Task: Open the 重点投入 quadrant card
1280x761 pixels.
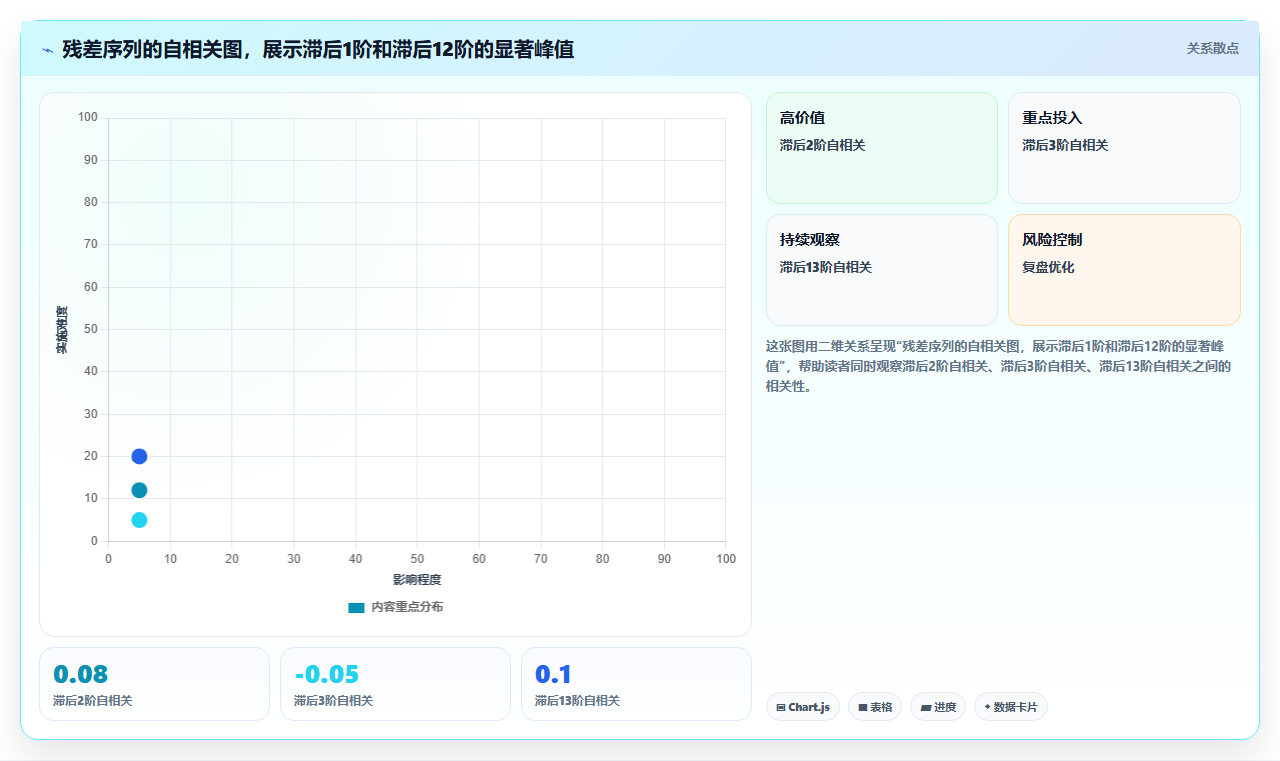Action: [x=1124, y=148]
